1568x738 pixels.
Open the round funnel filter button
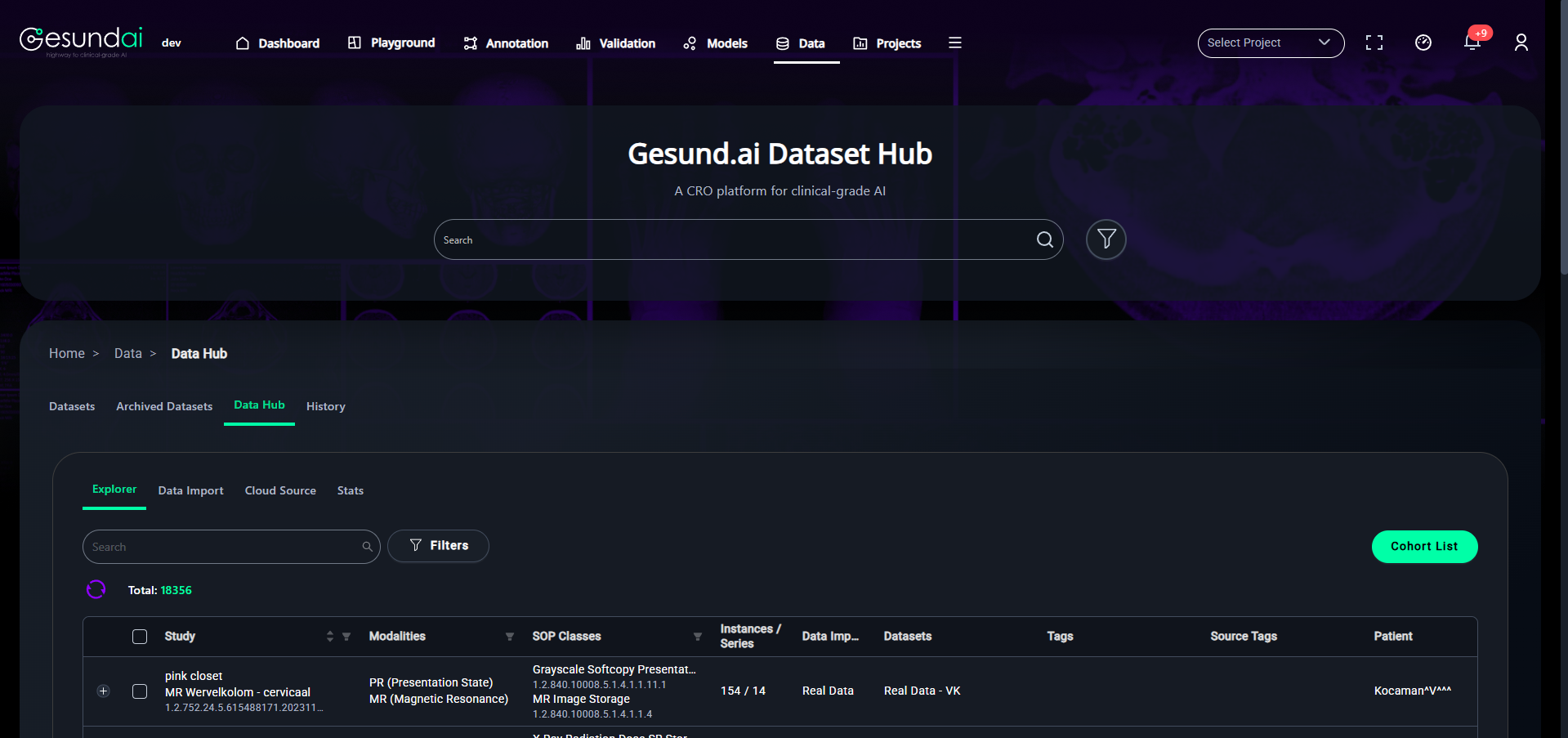coord(1106,239)
